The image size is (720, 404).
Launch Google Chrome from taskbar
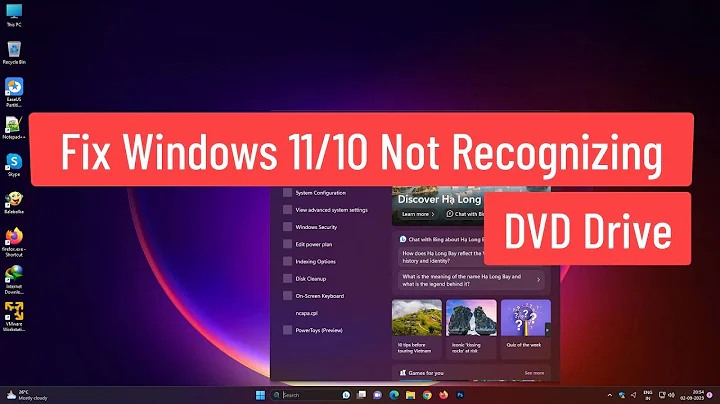click(427, 395)
